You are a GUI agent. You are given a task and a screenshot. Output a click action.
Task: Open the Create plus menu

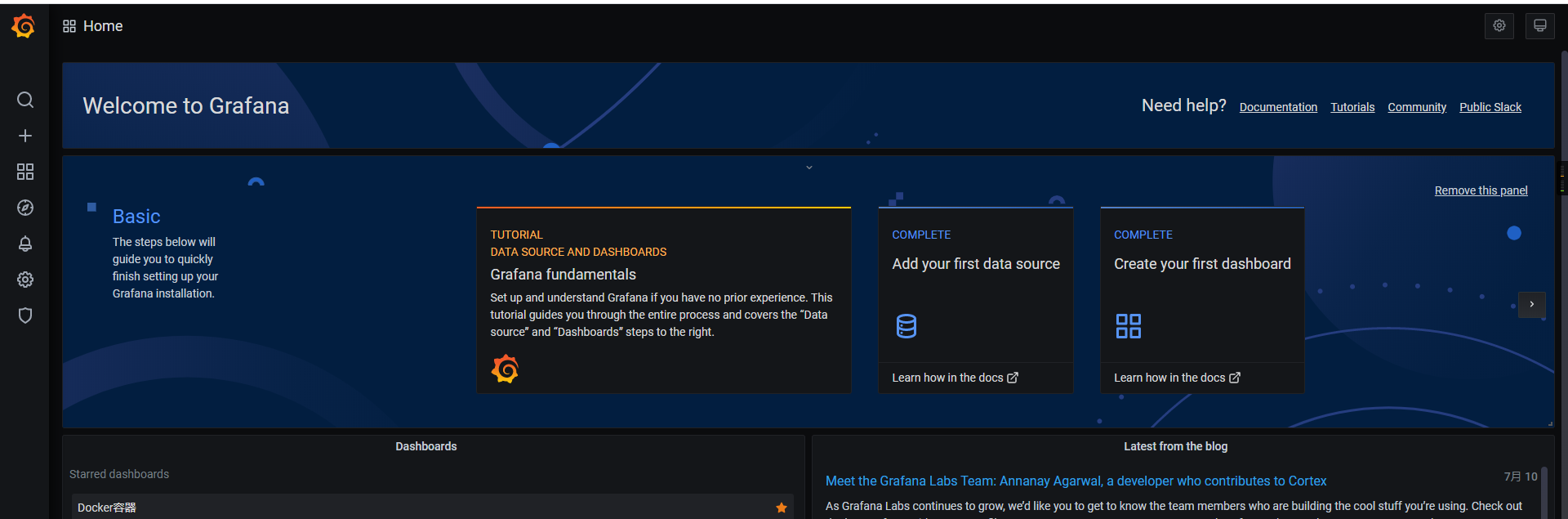[x=25, y=136]
